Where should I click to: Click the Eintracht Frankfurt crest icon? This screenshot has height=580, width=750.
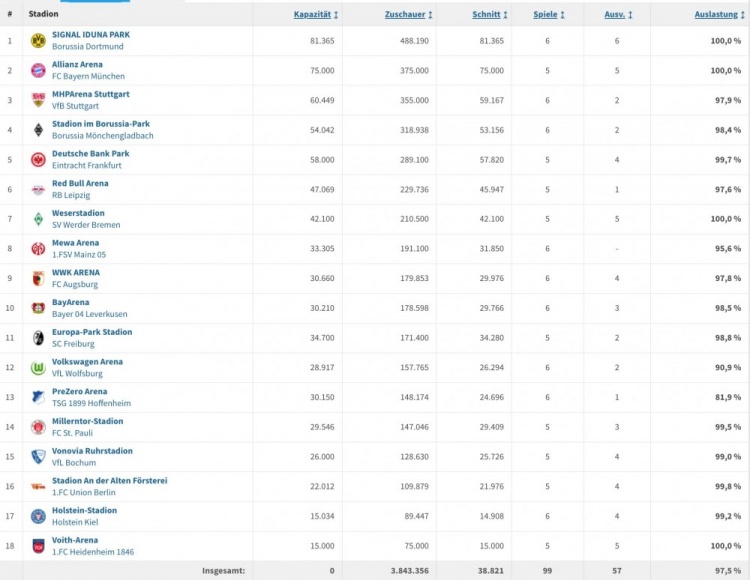tap(38, 160)
